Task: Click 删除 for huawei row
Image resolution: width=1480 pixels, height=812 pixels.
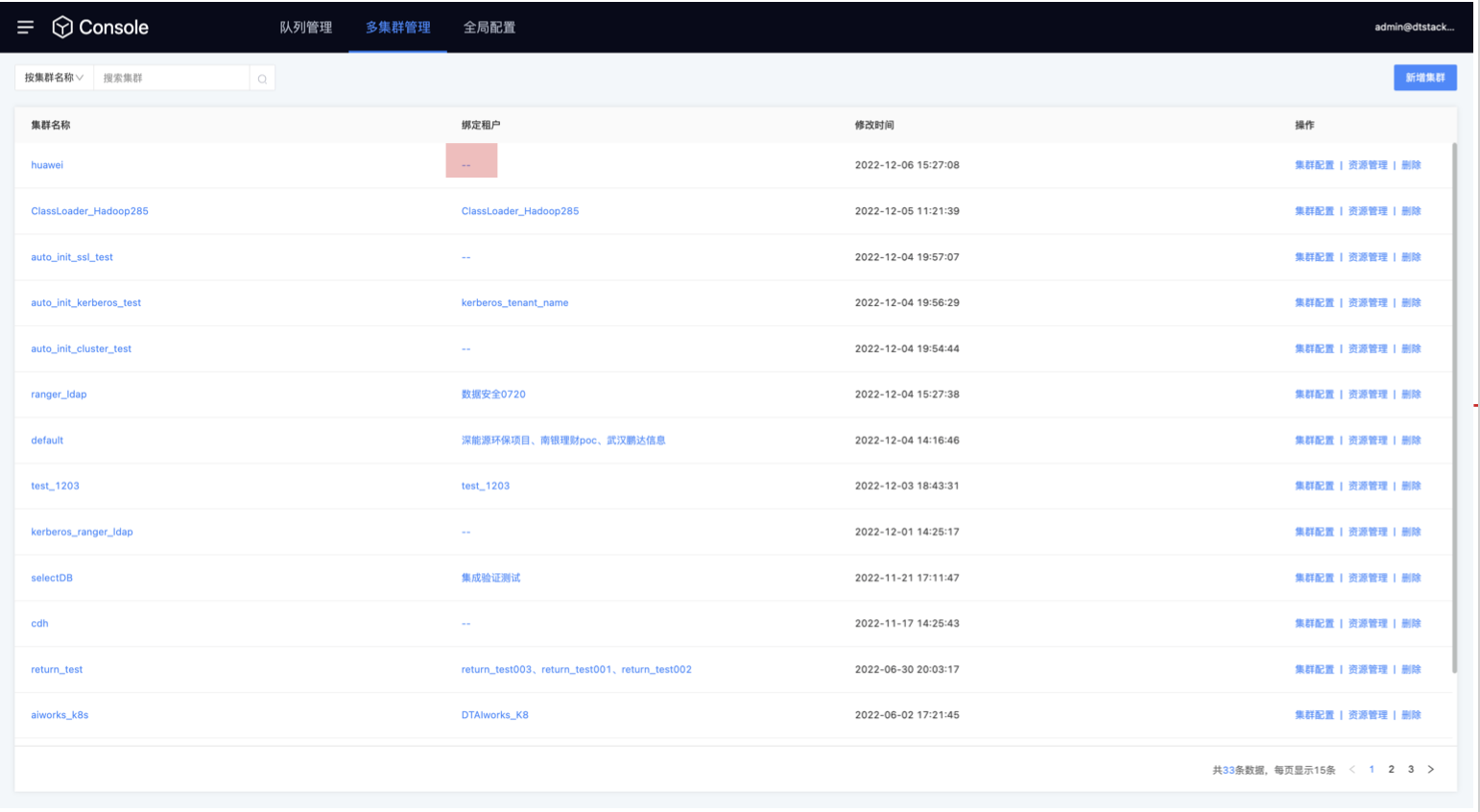Action: click(1411, 165)
